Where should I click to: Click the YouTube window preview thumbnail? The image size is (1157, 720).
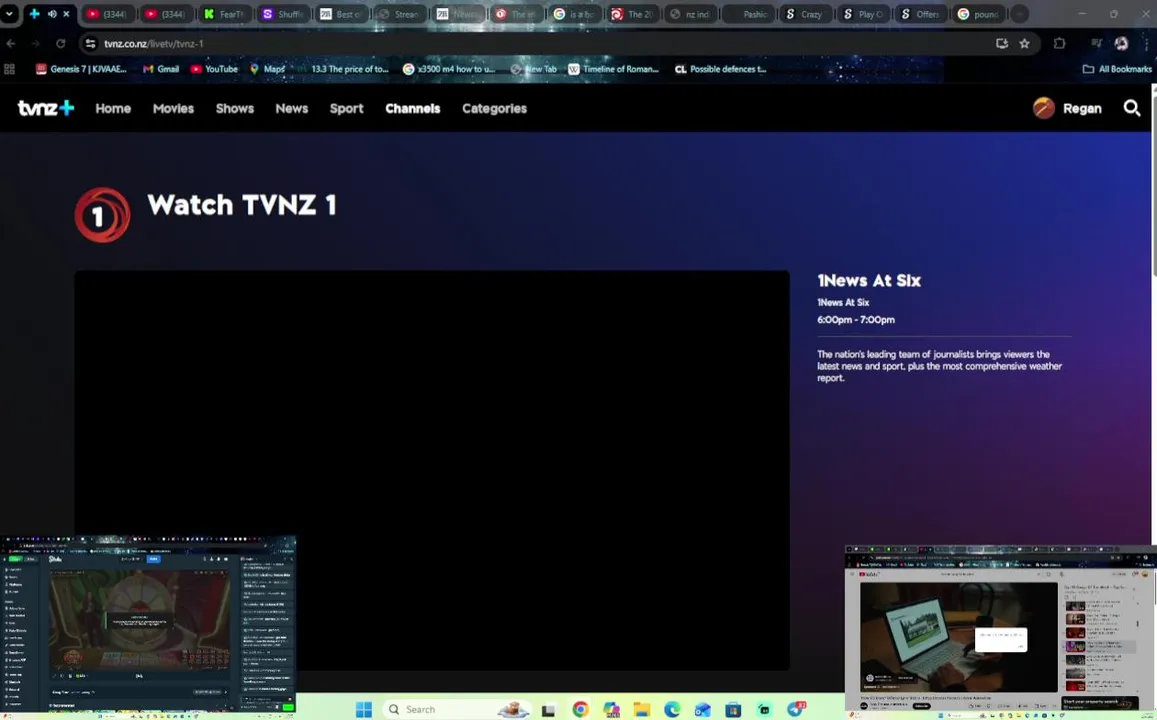click(x=1001, y=632)
